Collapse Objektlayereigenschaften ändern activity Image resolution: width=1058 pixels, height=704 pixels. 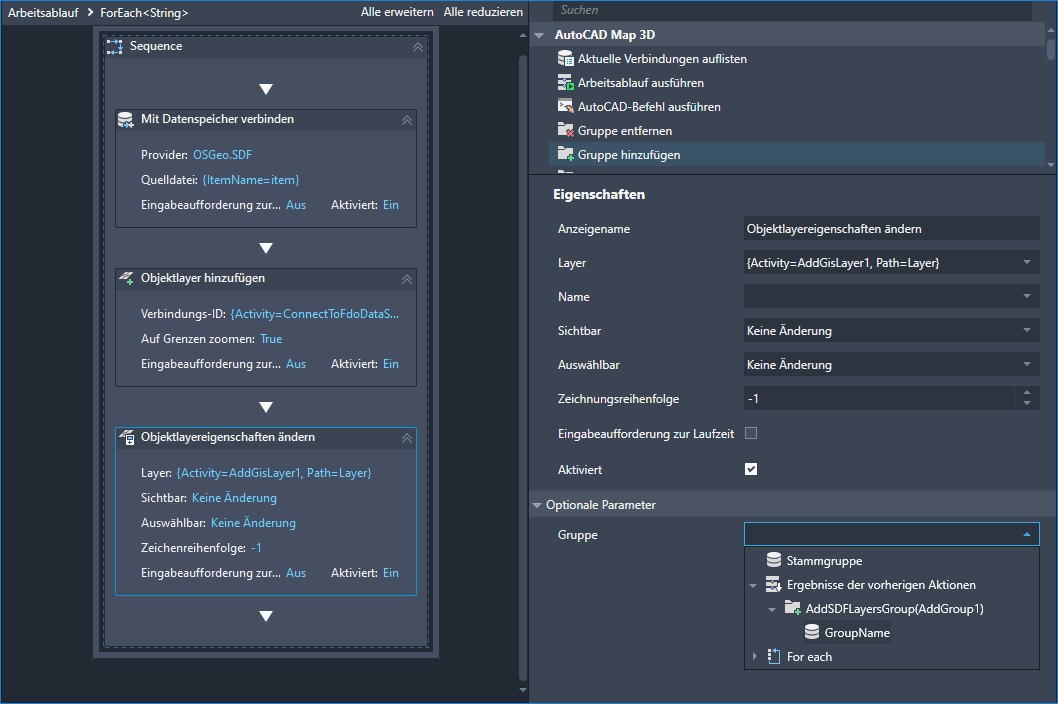coord(406,438)
